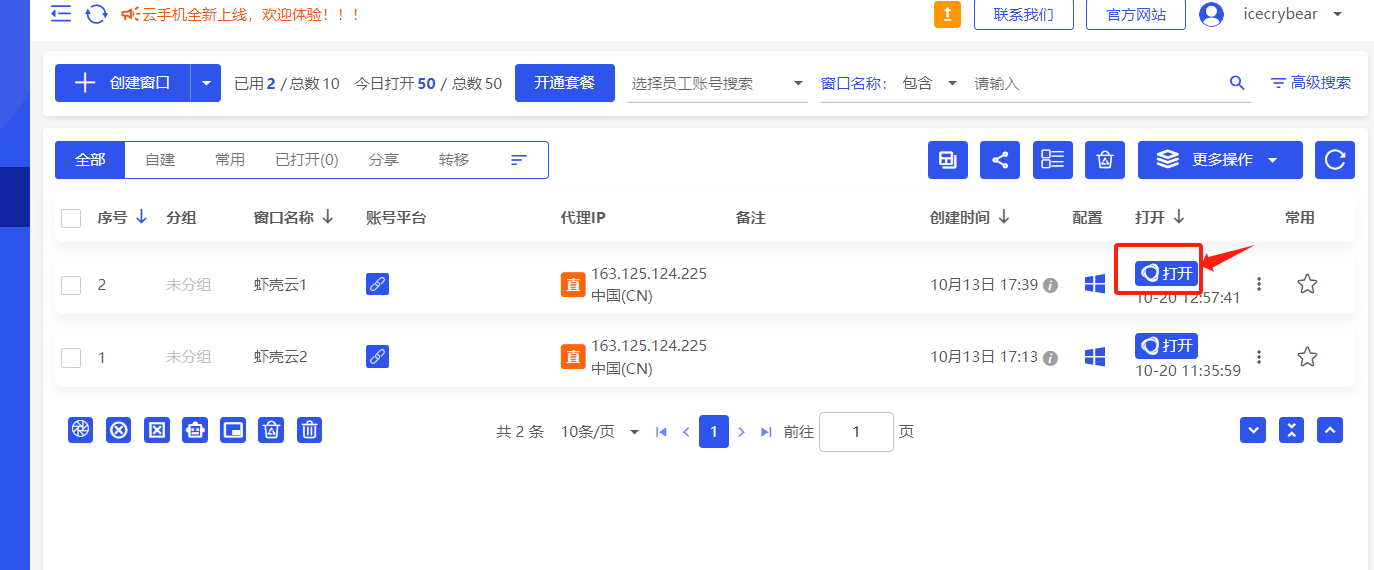Toggle the select-all checkbox in table header

click(71, 218)
